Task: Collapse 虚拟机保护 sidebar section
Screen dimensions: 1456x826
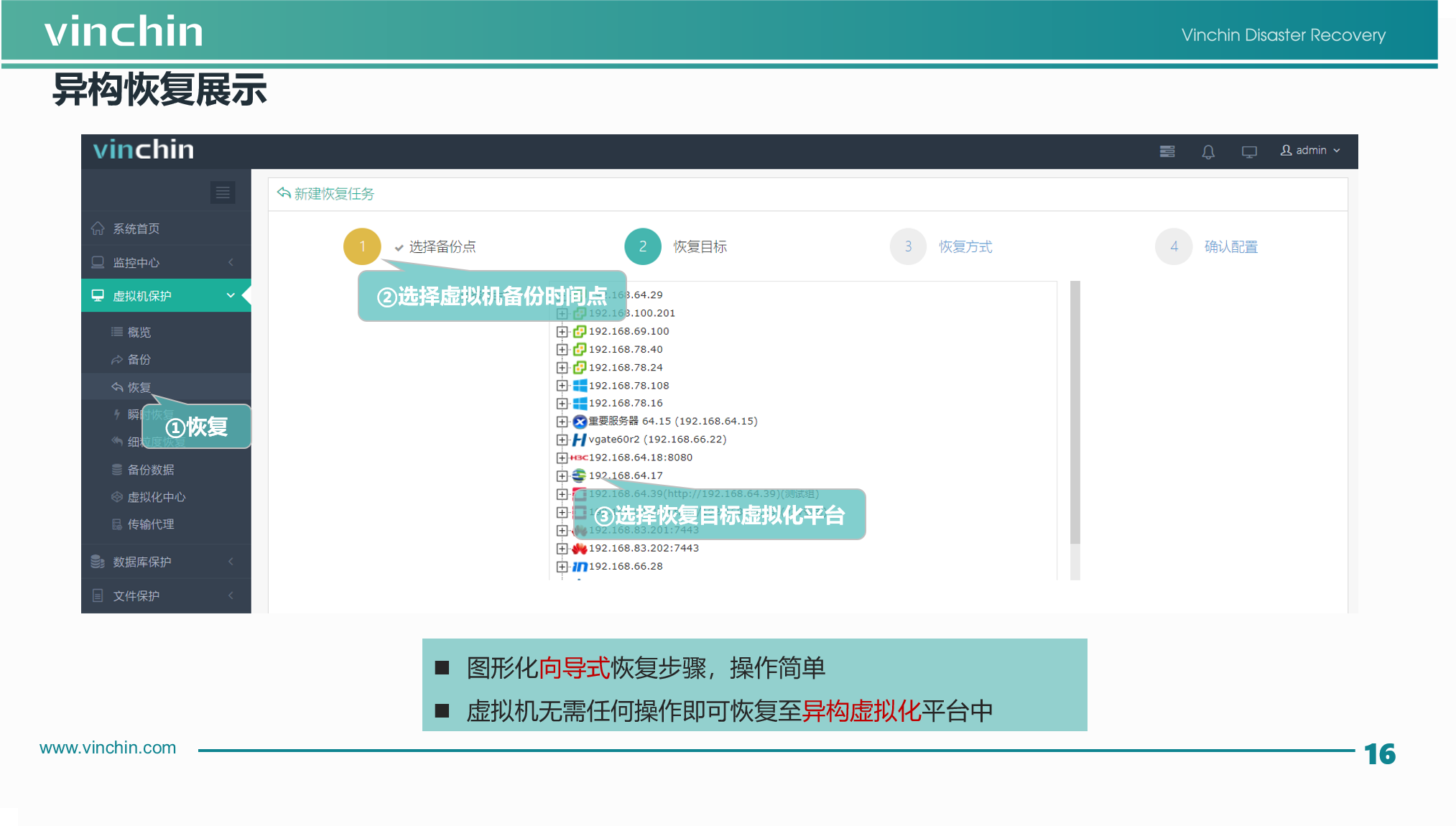Action: 166,295
